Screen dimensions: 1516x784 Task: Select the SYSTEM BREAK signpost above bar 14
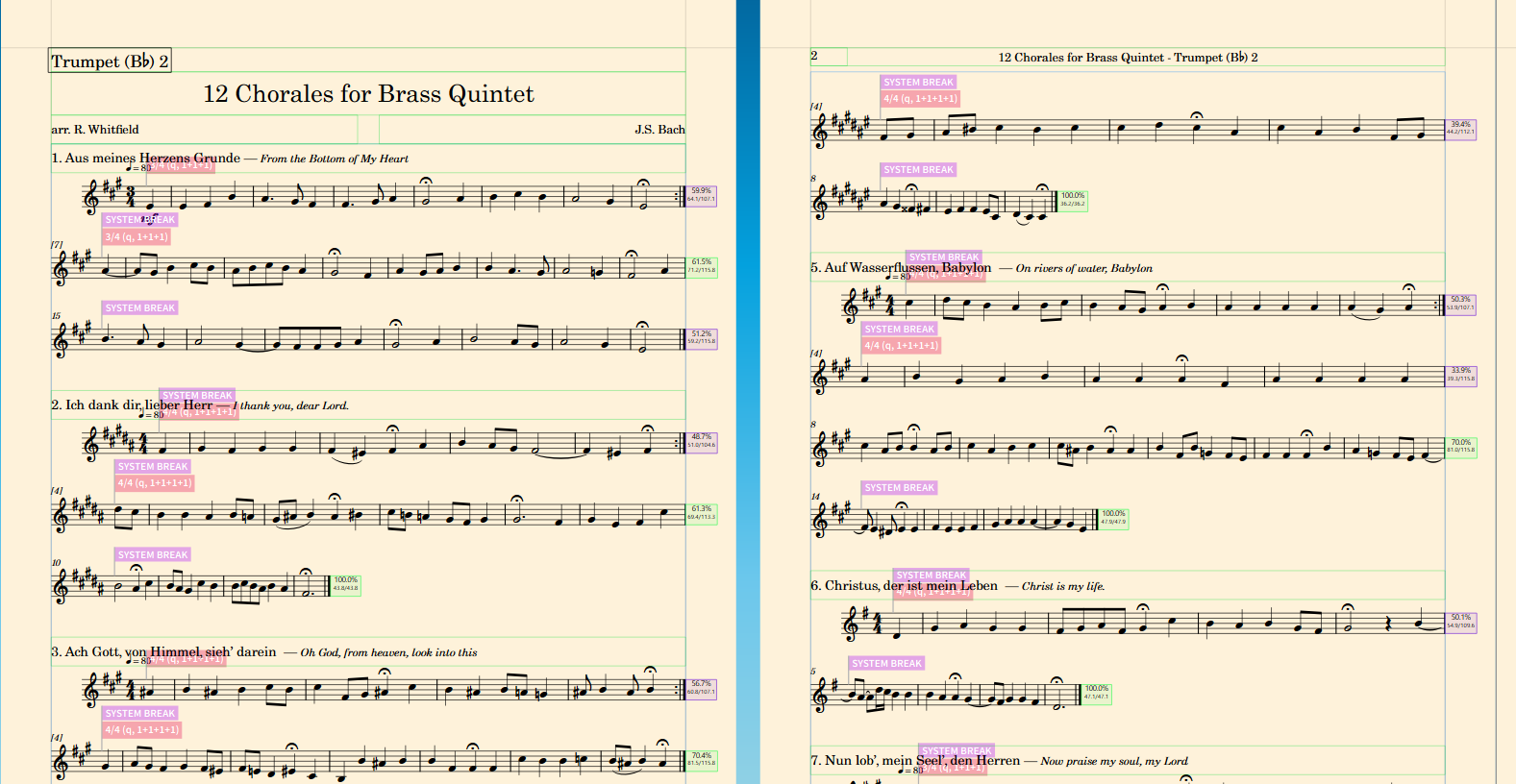pos(900,488)
